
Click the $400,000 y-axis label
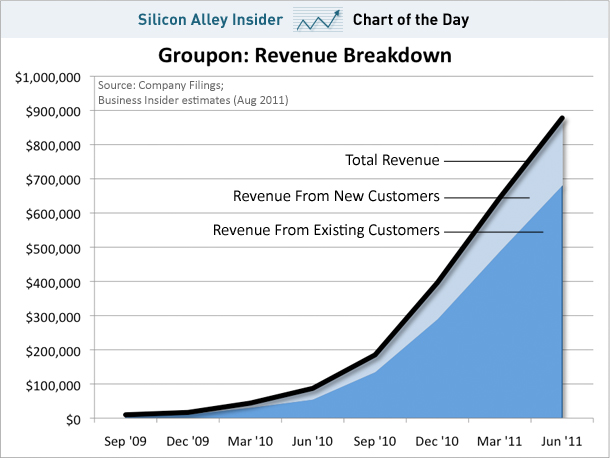click(x=53, y=283)
